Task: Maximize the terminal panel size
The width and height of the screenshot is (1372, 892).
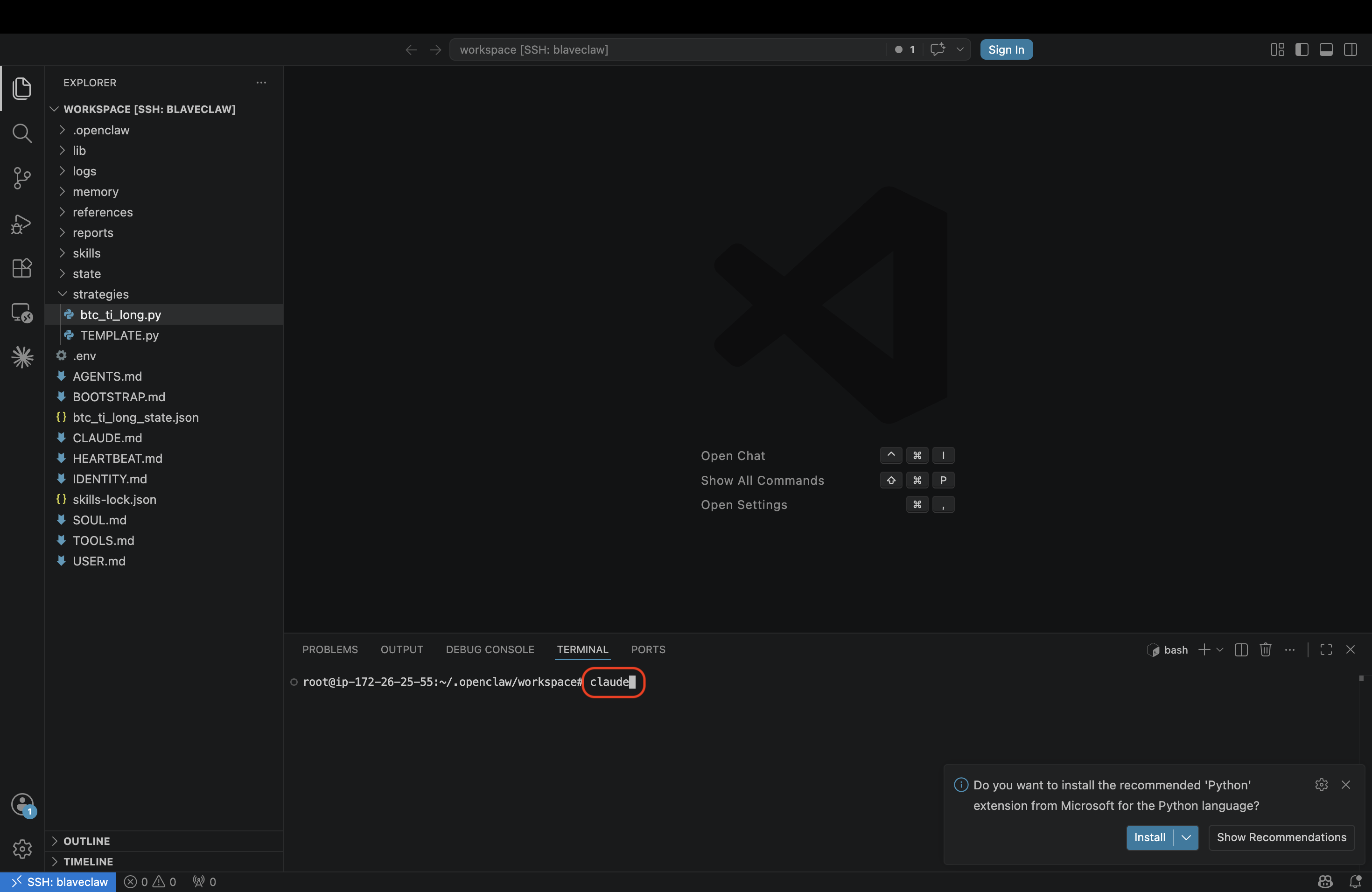Action: click(x=1326, y=649)
